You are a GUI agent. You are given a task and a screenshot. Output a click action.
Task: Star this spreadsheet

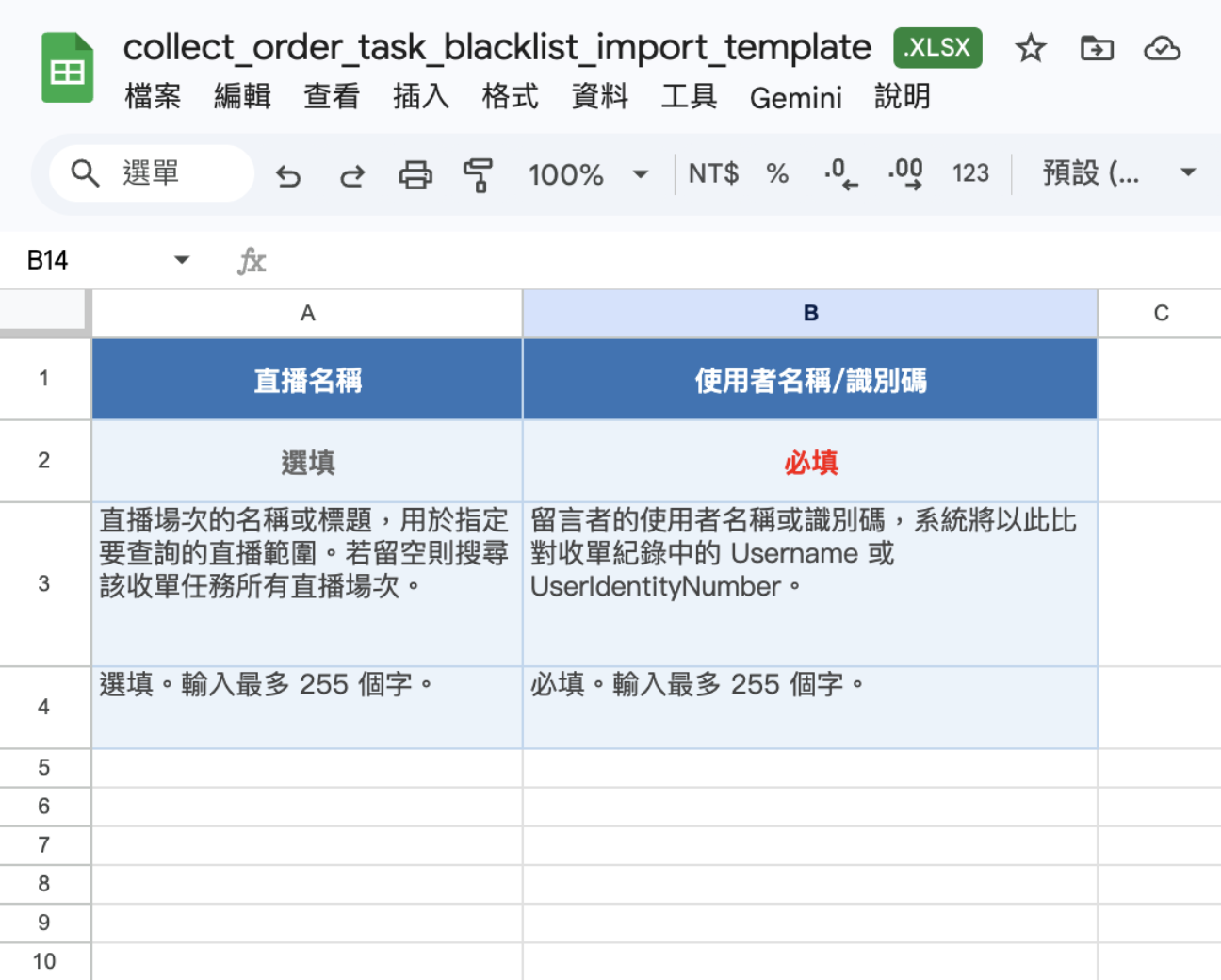(1030, 48)
